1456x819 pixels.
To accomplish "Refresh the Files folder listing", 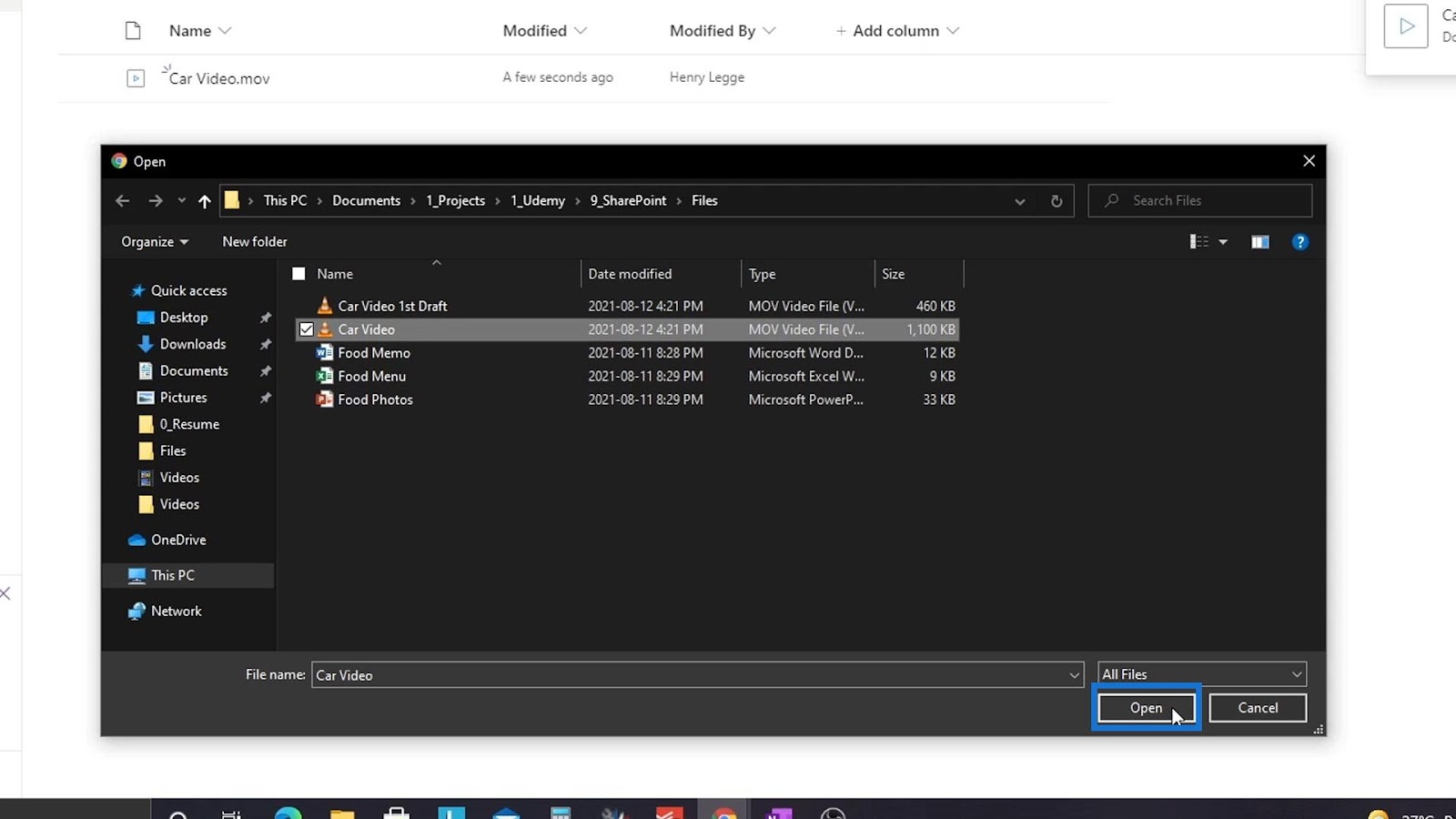I will pos(1057,201).
